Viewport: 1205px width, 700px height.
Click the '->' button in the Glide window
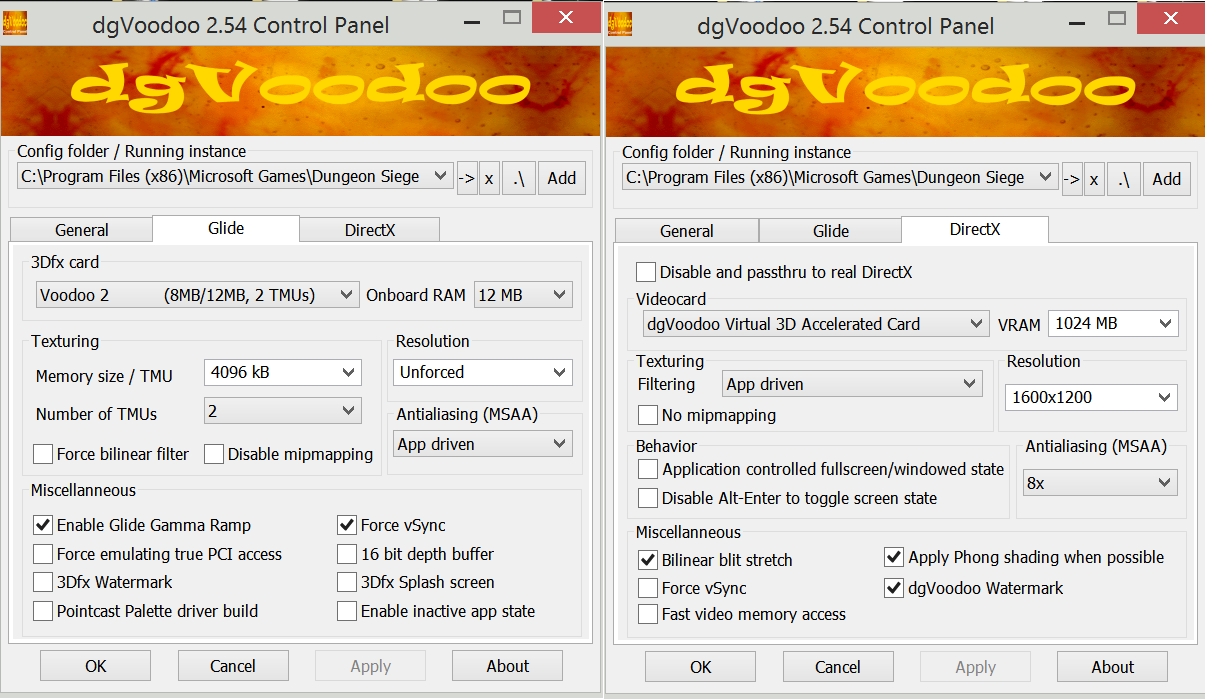(x=467, y=178)
